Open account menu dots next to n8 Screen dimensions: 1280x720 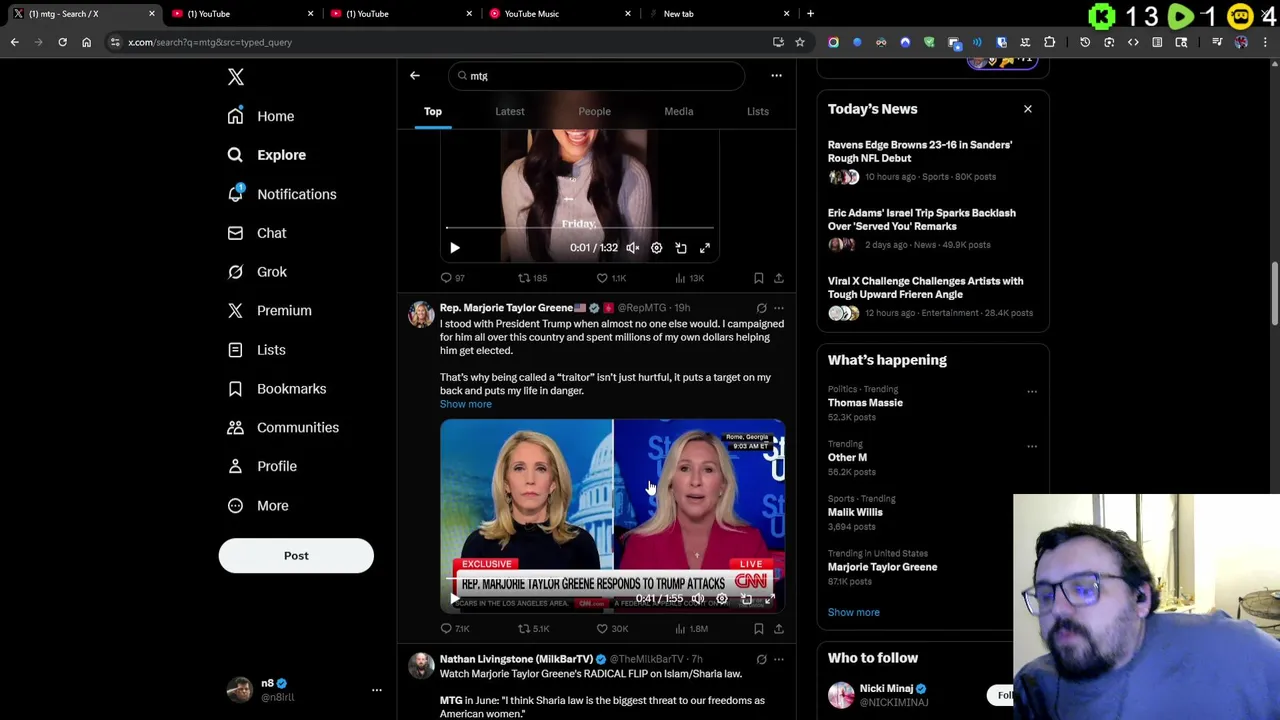click(x=377, y=690)
